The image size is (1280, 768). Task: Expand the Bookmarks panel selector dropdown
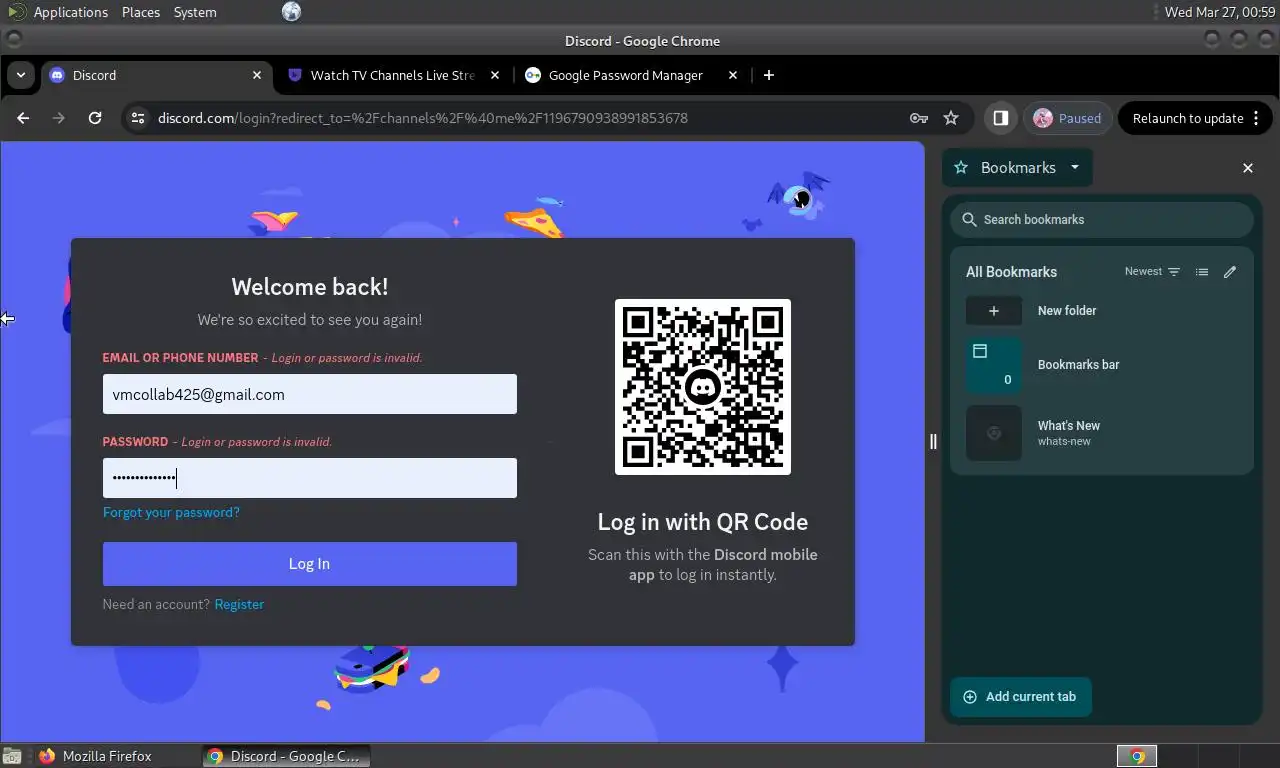pos(1075,168)
